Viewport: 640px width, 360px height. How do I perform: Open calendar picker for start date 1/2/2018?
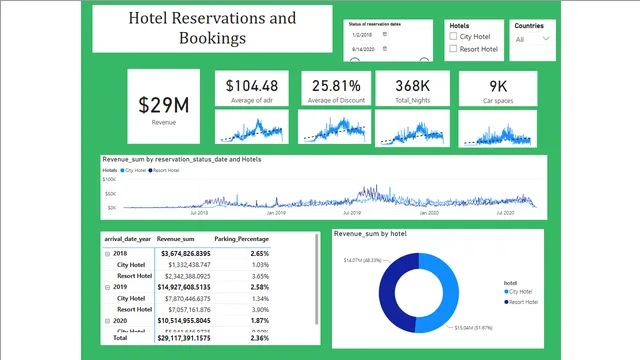click(384, 35)
